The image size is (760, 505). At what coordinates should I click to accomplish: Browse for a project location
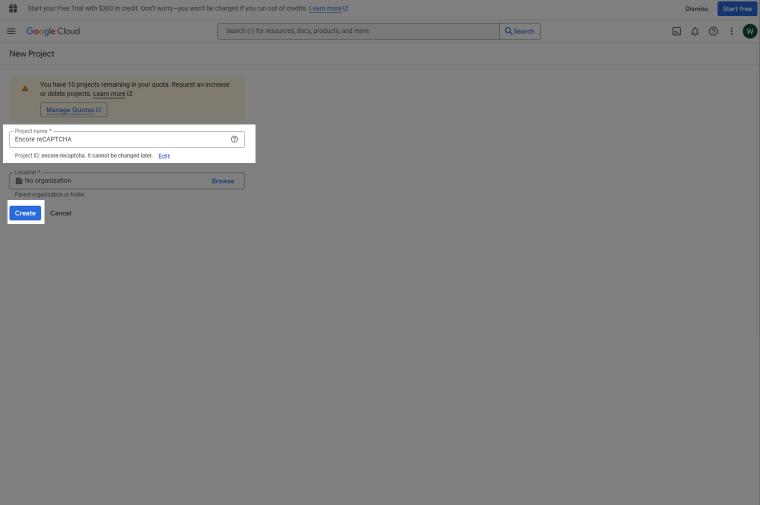(222, 181)
